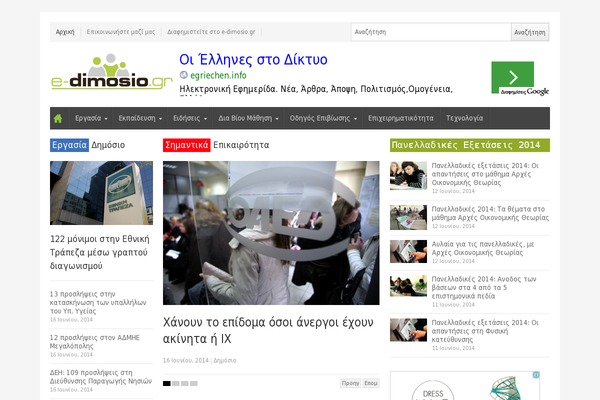Select the first black slider dot
Image resolution: width=600 pixels, height=400 pixels.
click(x=166, y=384)
